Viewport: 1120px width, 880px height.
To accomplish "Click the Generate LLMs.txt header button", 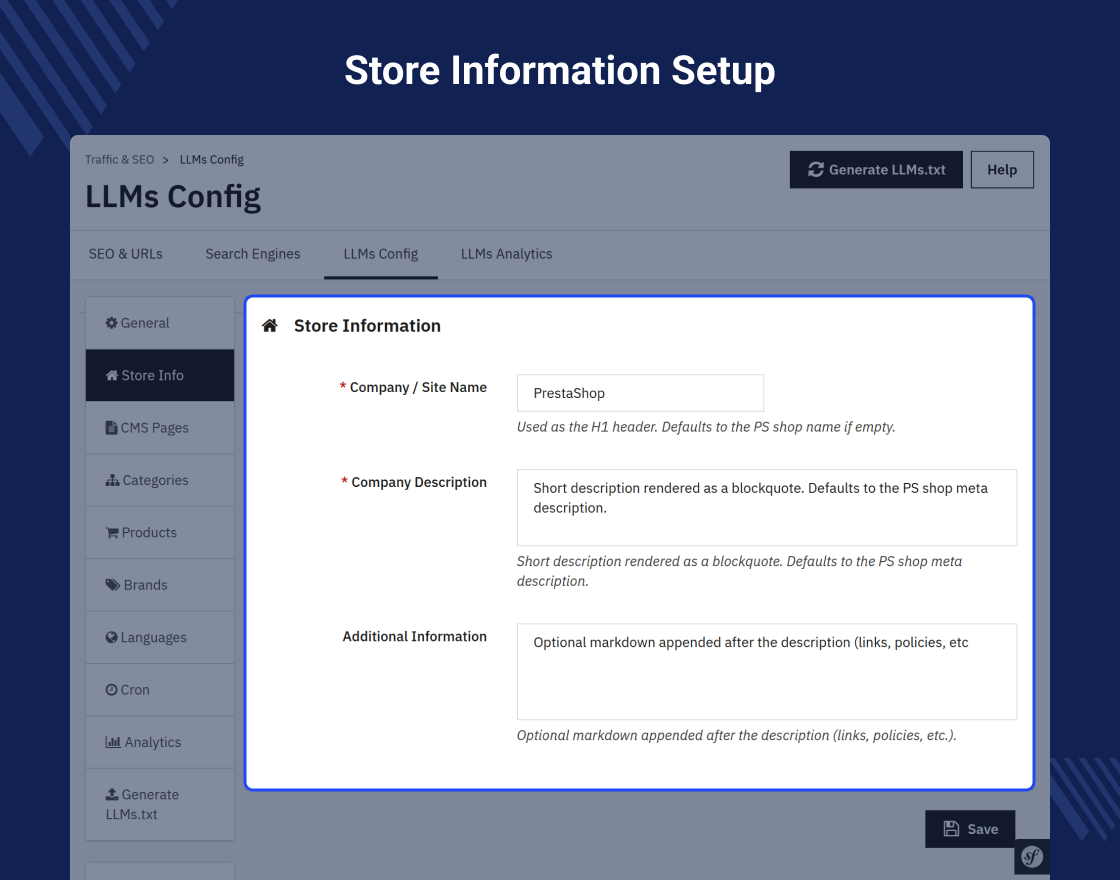I will point(876,169).
